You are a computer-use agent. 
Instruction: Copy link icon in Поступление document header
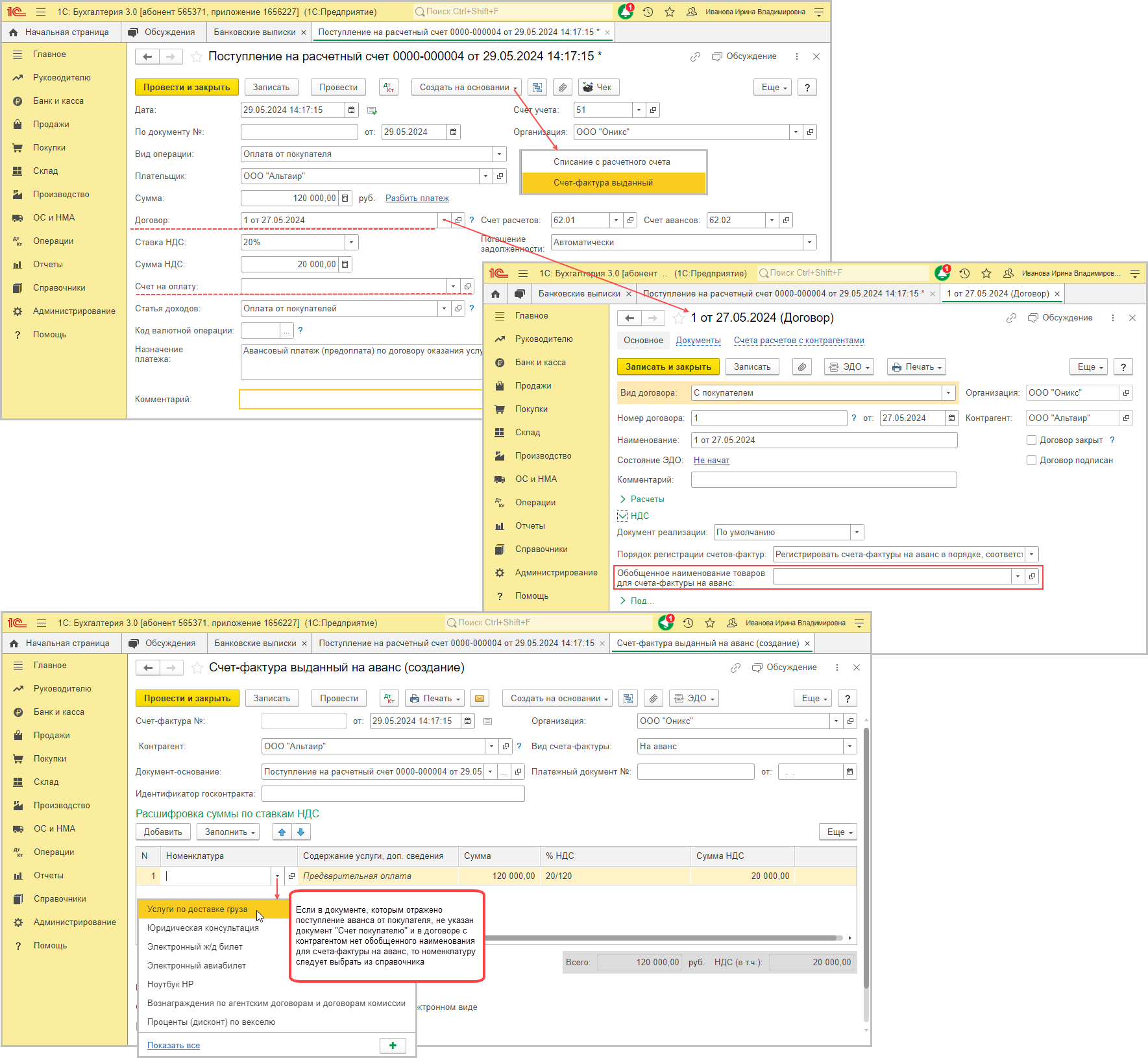[x=695, y=56]
